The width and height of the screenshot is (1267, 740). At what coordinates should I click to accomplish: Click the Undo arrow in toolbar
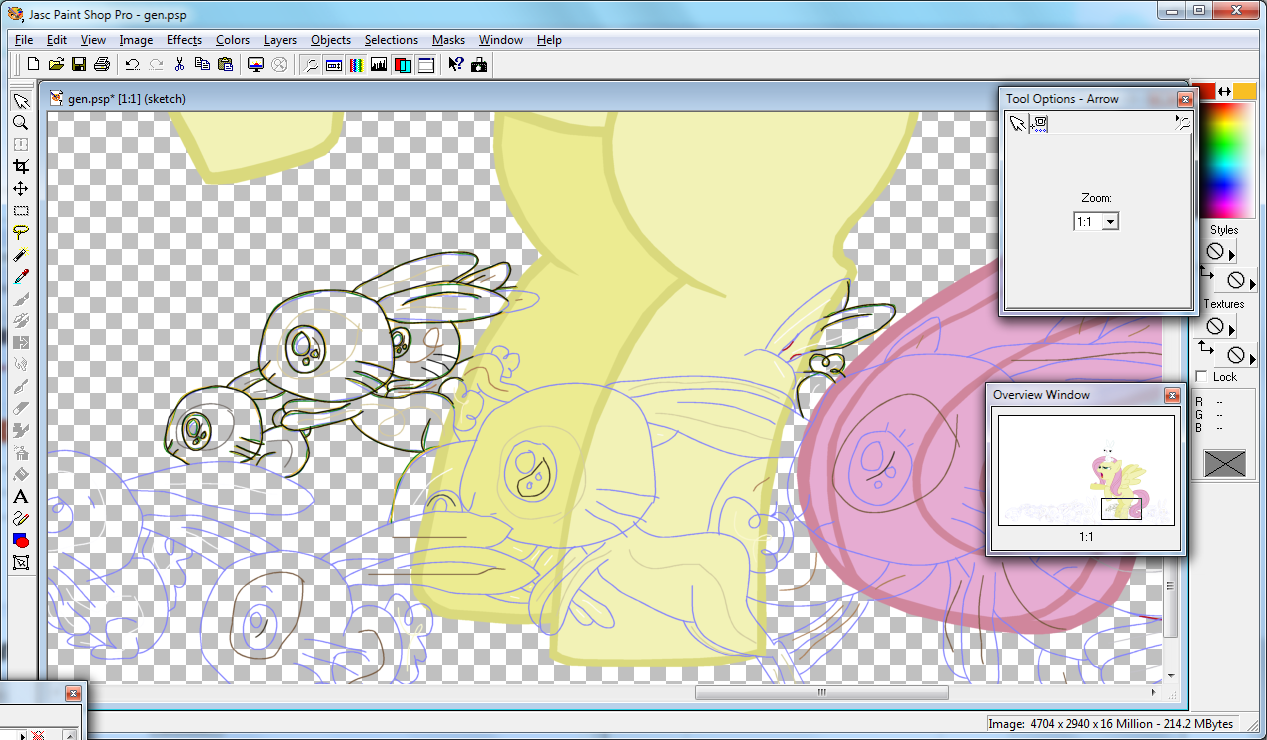coord(132,65)
